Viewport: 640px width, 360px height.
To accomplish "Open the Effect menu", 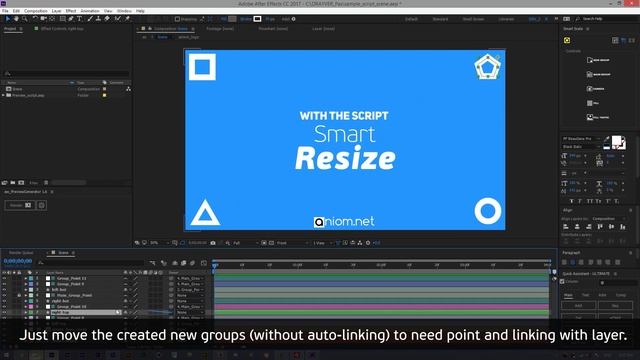I will 71,11.
